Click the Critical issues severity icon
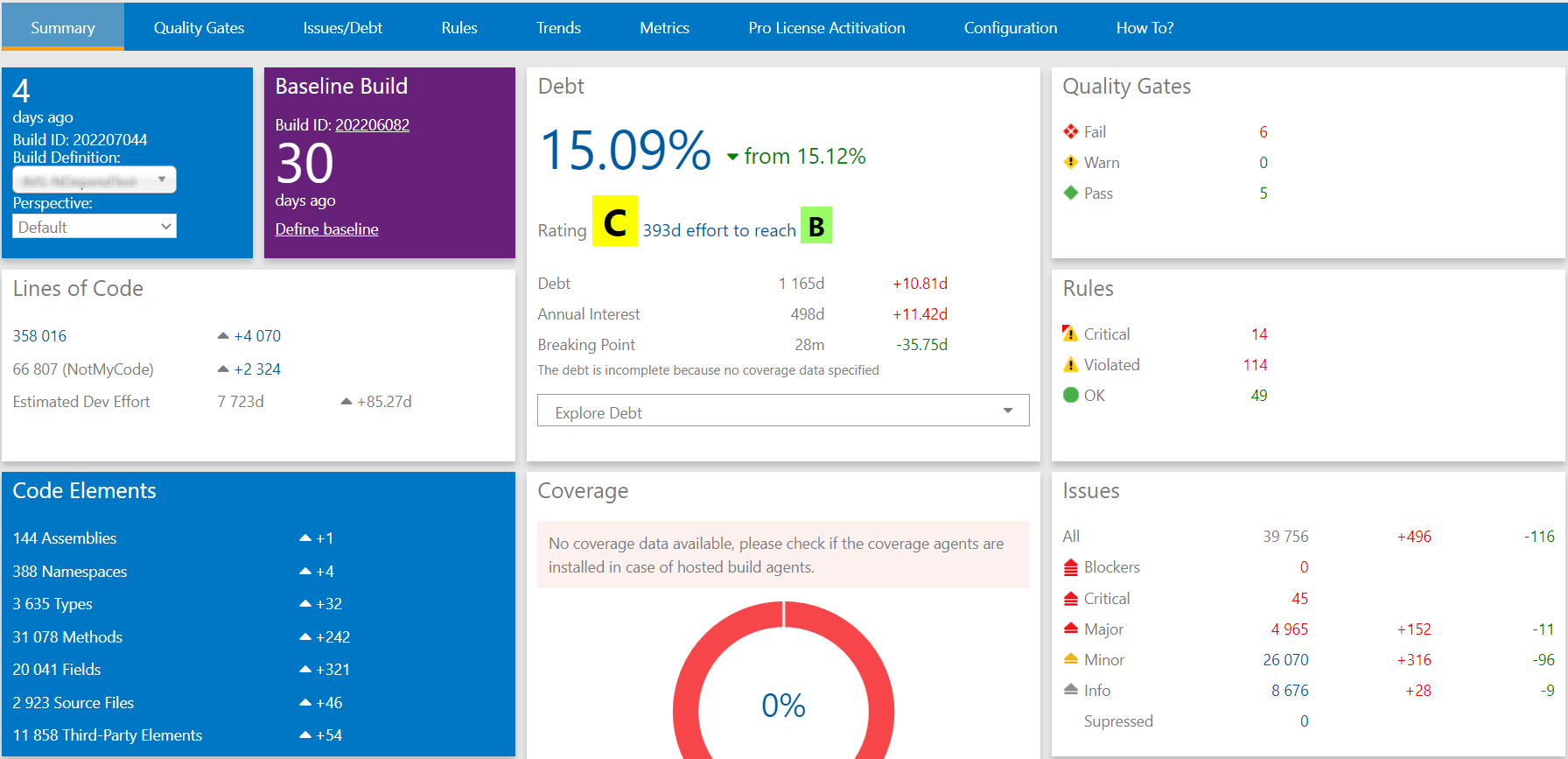The height and width of the screenshot is (759, 1568). (x=1071, y=599)
